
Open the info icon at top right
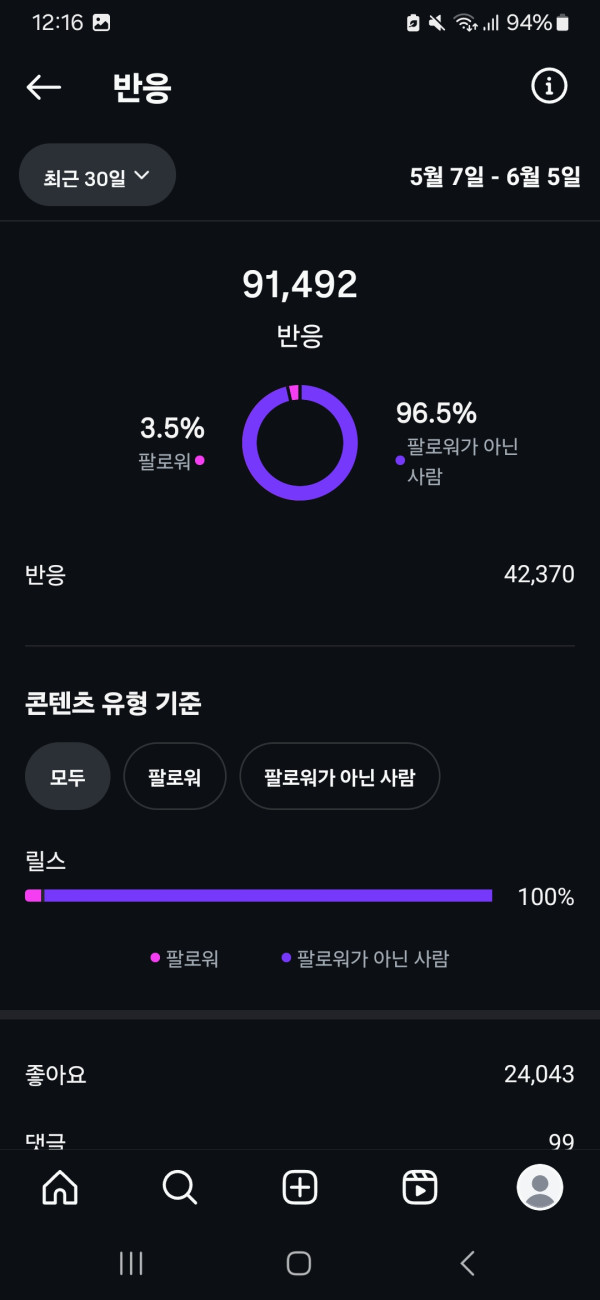pyautogui.click(x=548, y=87)
